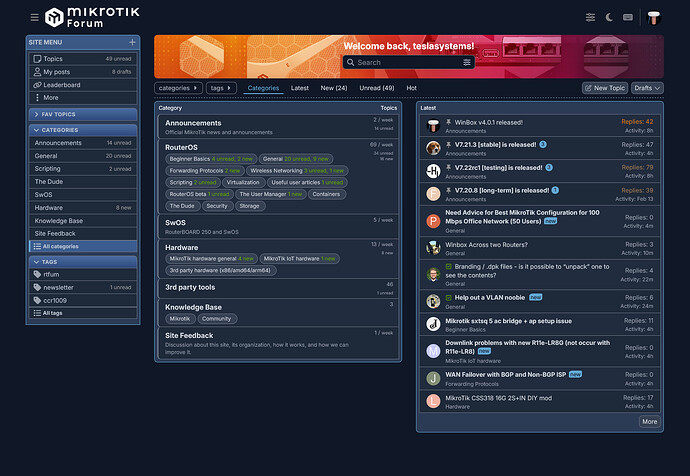Open the chat messages icon in header

(x=628, y=17)
